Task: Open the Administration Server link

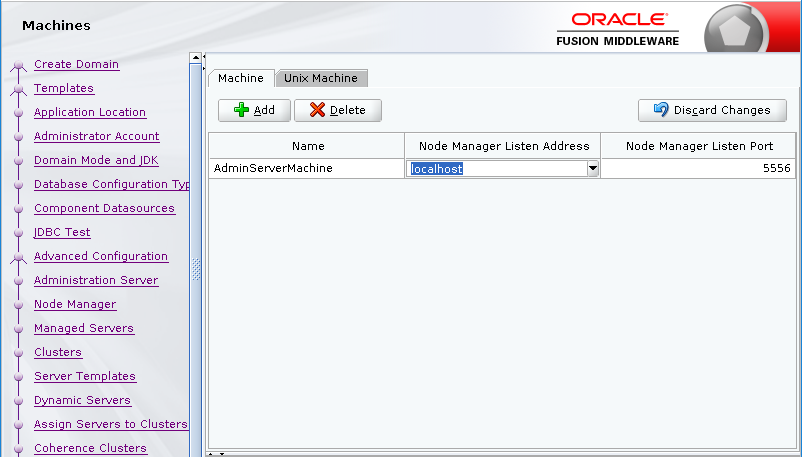Action: (x=96, y=281)
